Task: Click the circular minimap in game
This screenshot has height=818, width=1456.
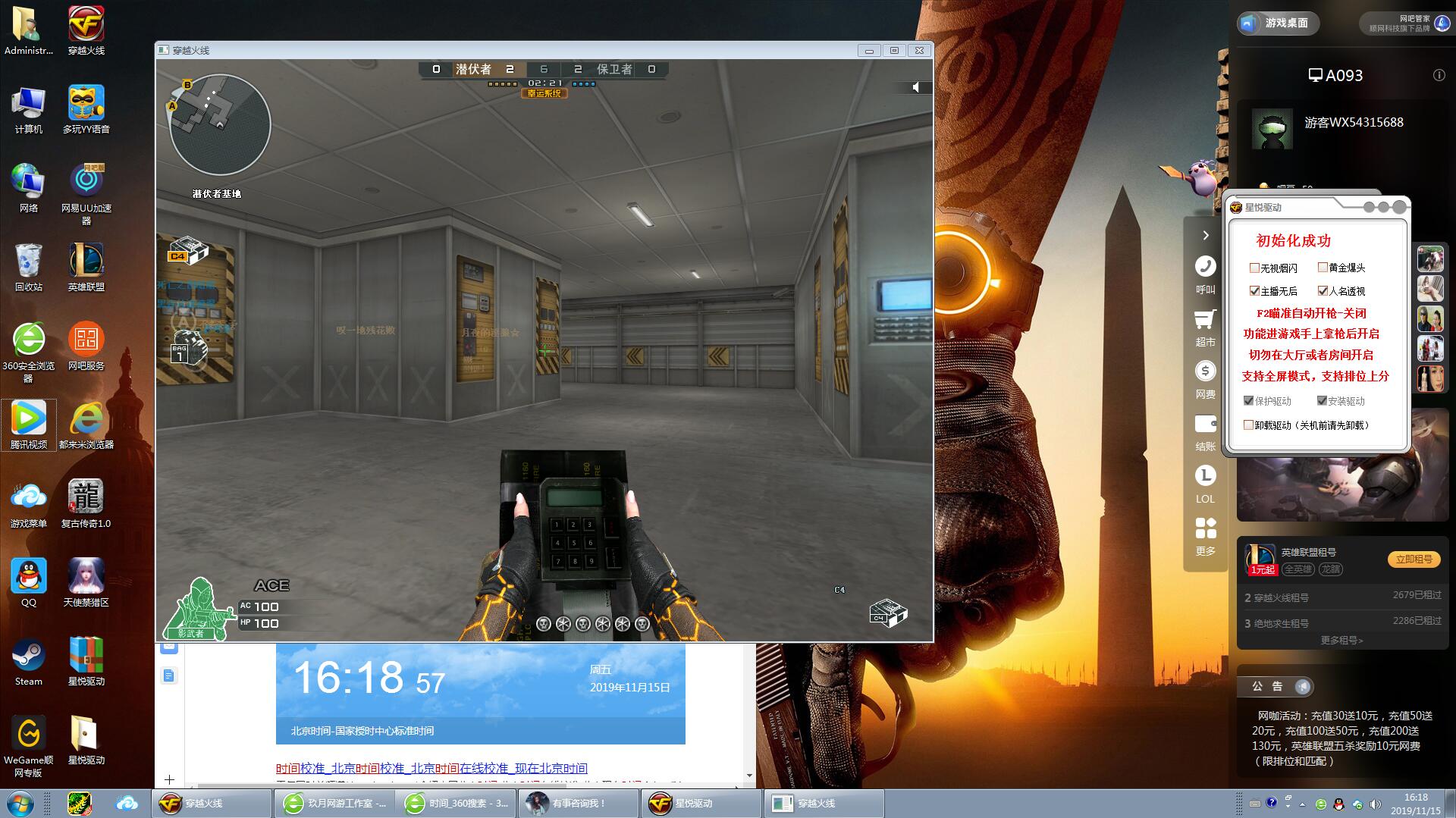Action: (x=220, y=125)
